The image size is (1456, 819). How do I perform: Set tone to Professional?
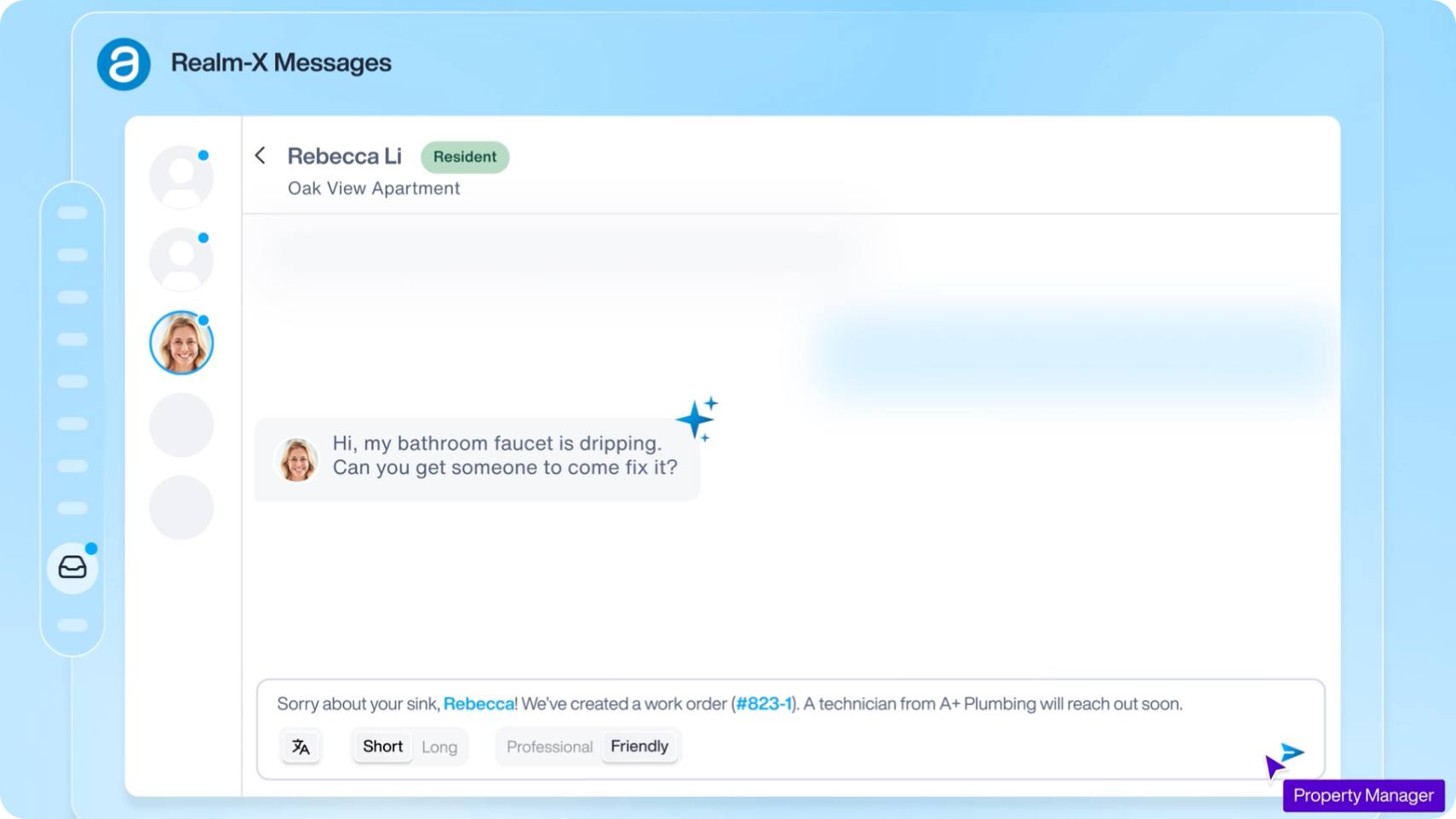pyautogui.click(x=549, y=747)
